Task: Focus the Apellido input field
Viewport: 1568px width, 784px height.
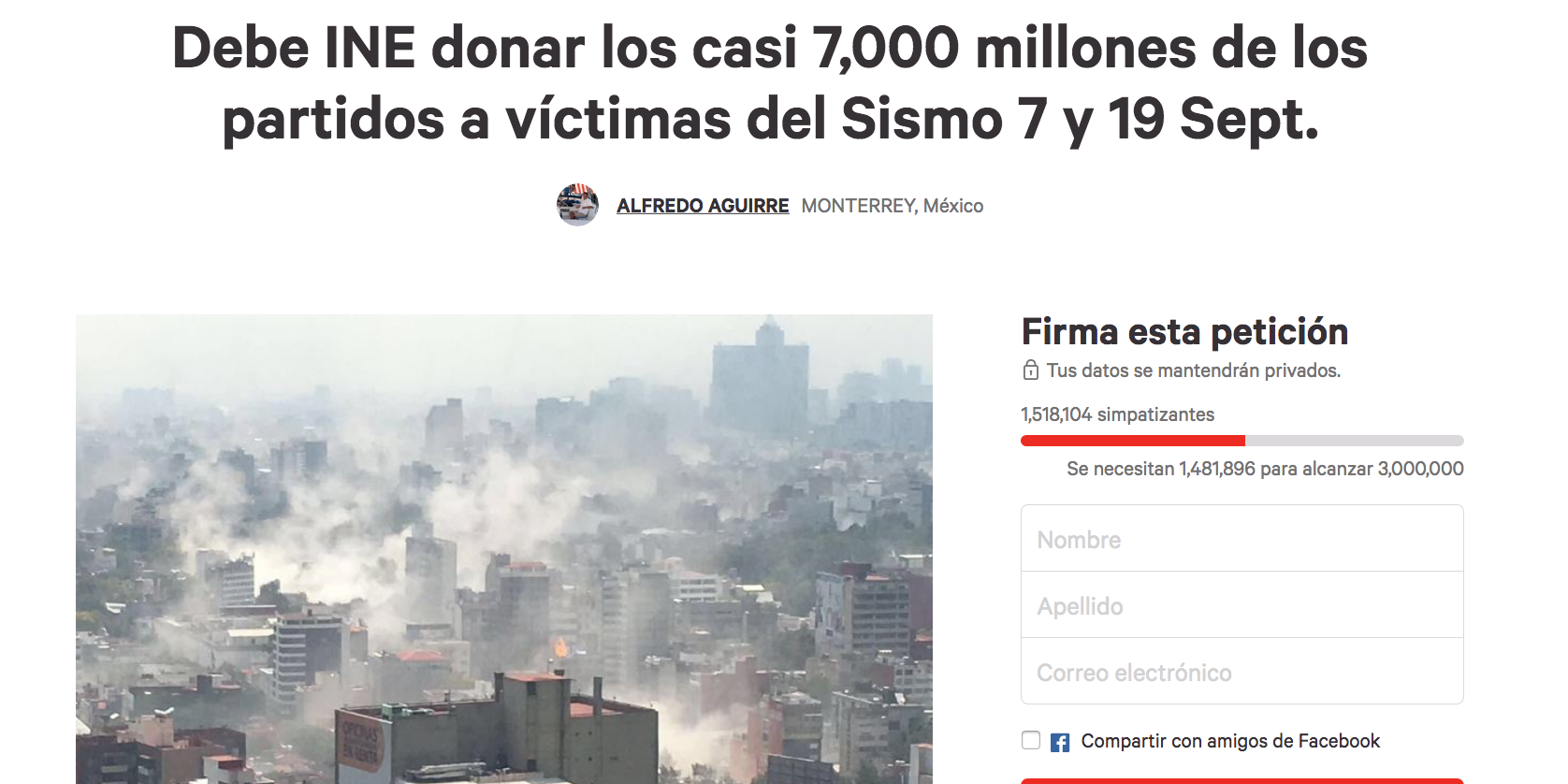Action: [1242, 605]
